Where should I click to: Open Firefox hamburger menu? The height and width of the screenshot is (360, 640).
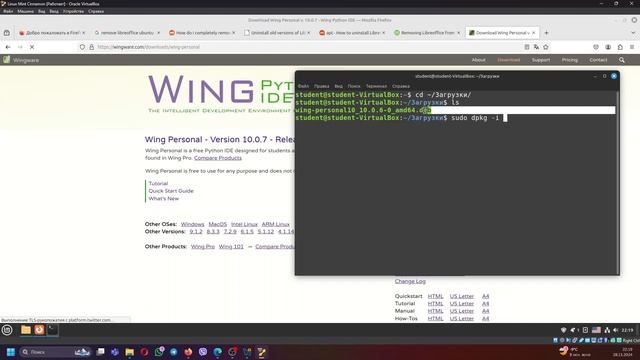[x=632, y=47]
